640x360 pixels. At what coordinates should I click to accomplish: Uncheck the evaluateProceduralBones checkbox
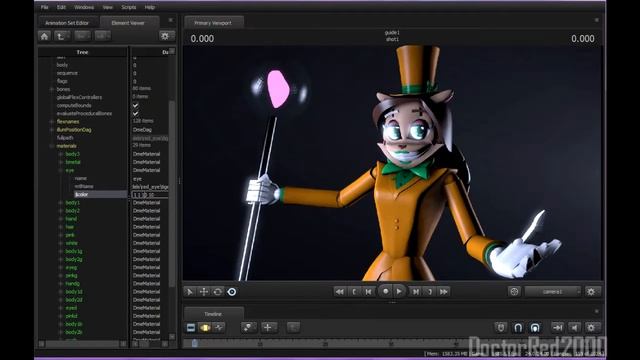tap(136, 113)
